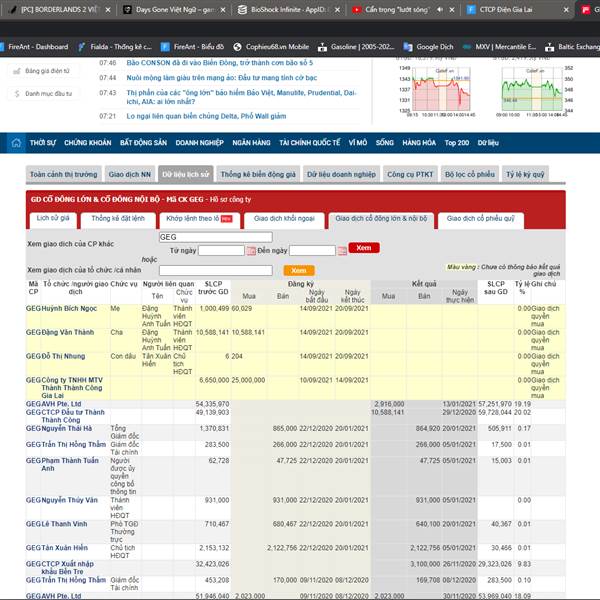
Task: Open the 'Đến ngày' calendar picker icon
Action: pos(342,251)
